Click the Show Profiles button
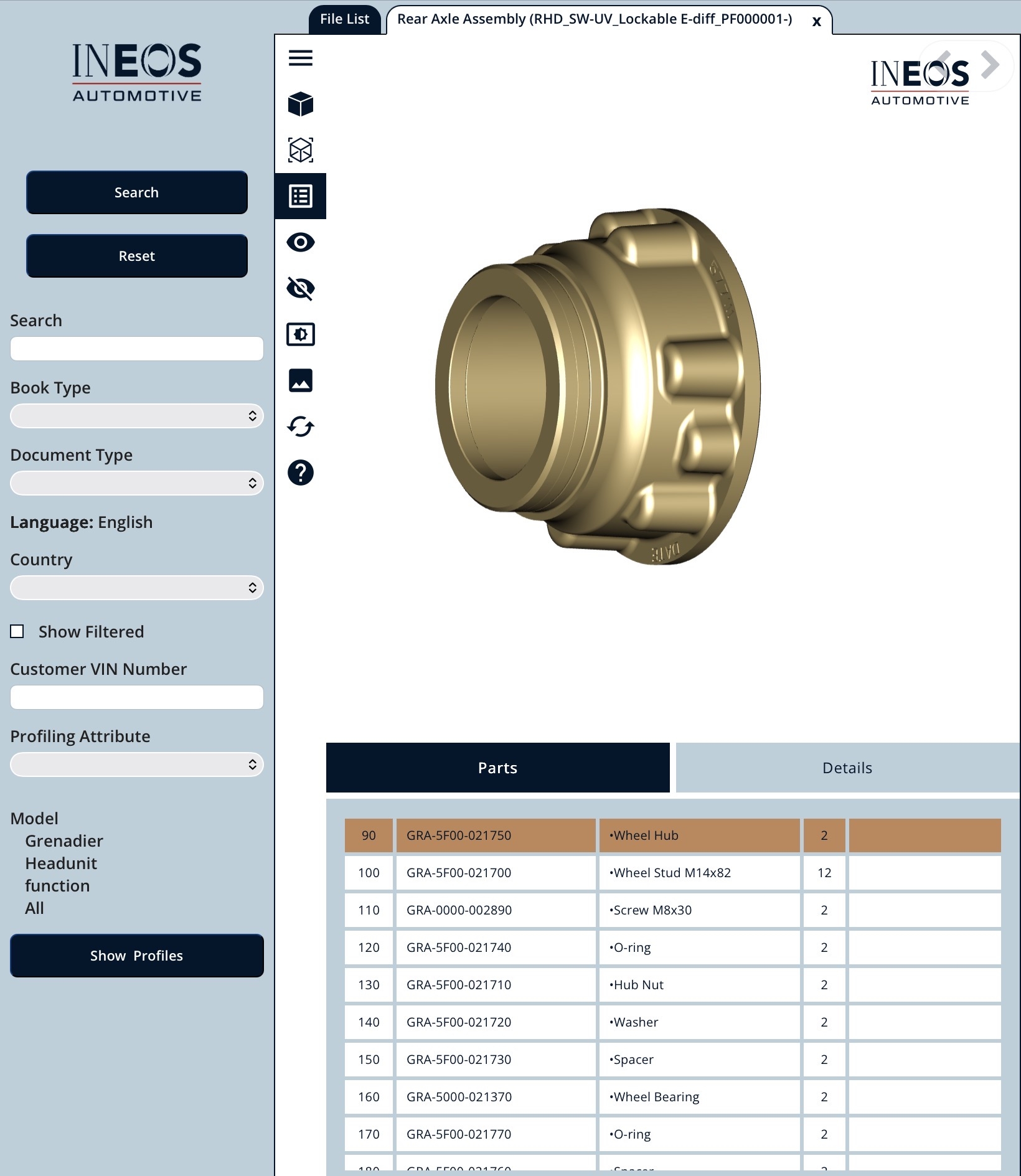The width and height of the screenshot is (1021, 1176). [136, 956]
